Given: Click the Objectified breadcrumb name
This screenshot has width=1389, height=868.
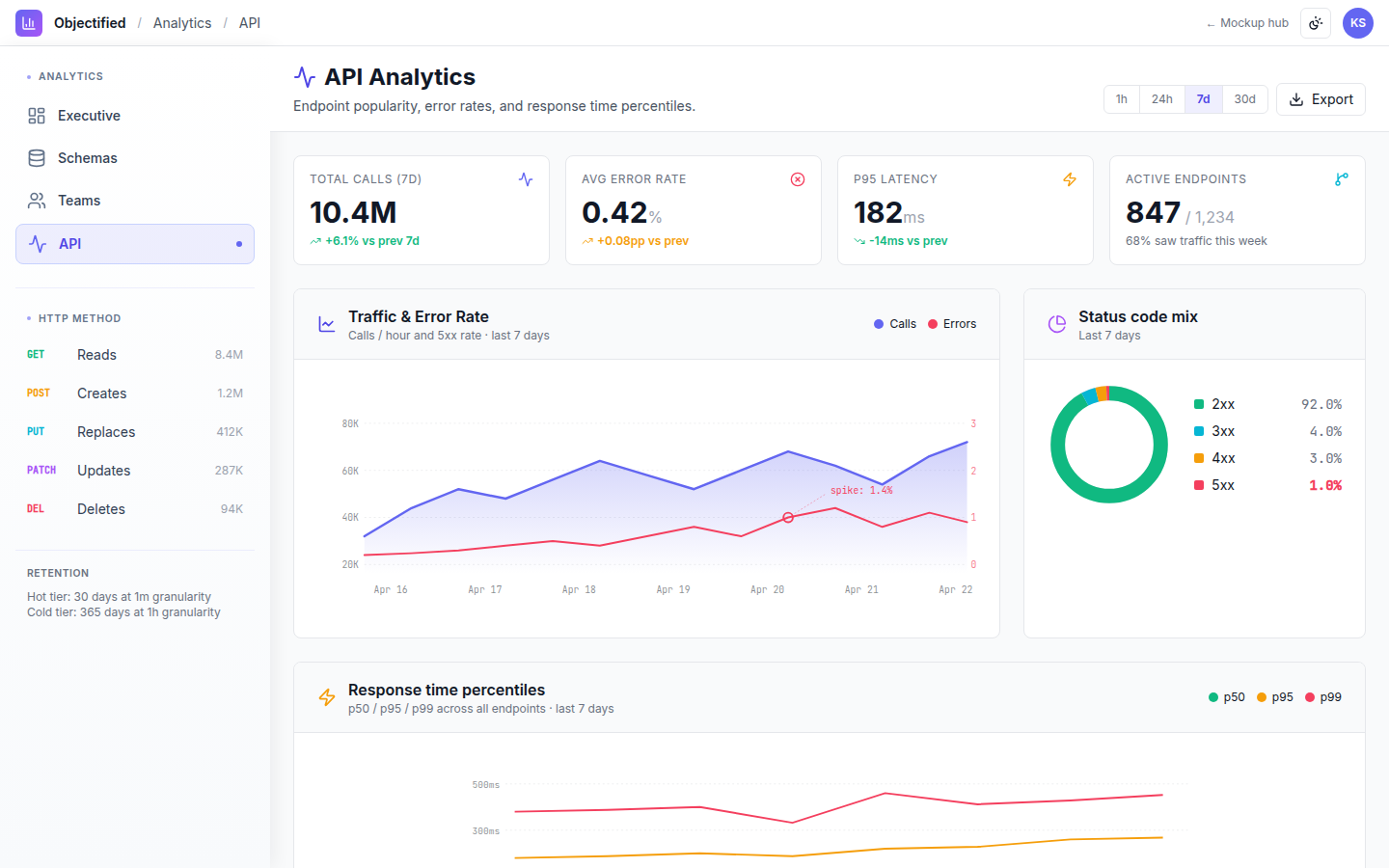Looking at the screenshot, I should [90, 23].
